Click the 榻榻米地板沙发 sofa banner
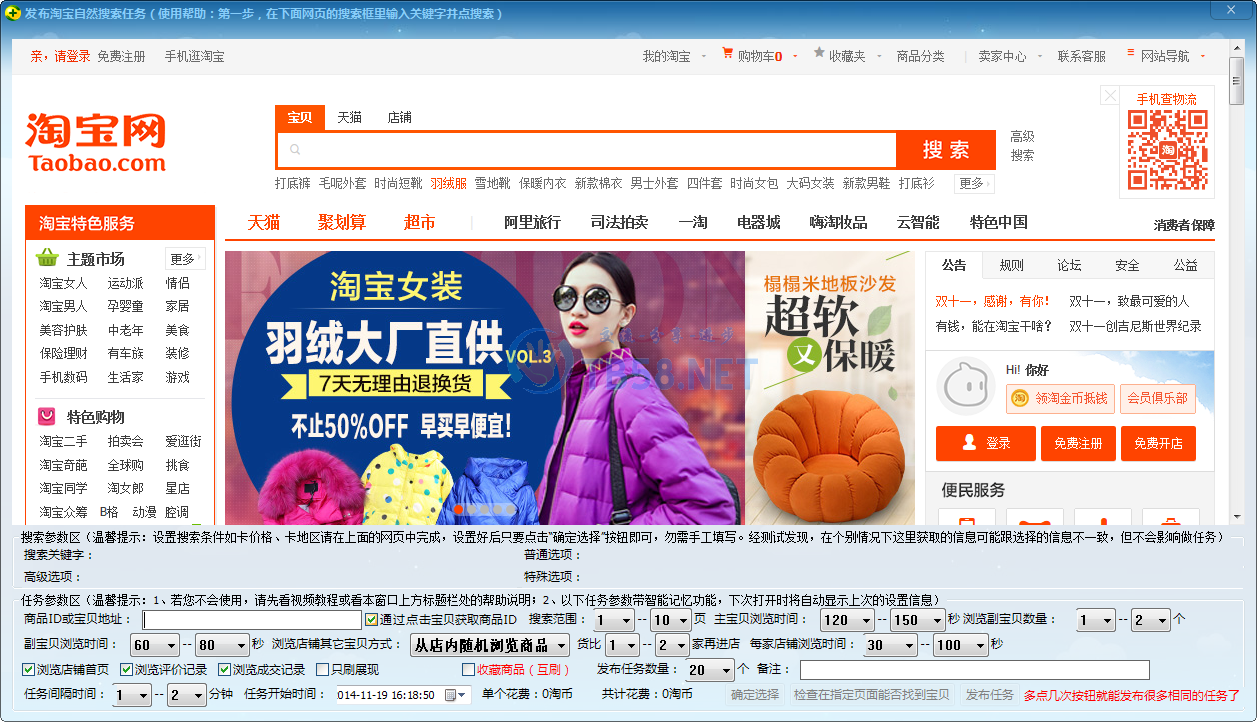1257x722 pixels. 830,388
